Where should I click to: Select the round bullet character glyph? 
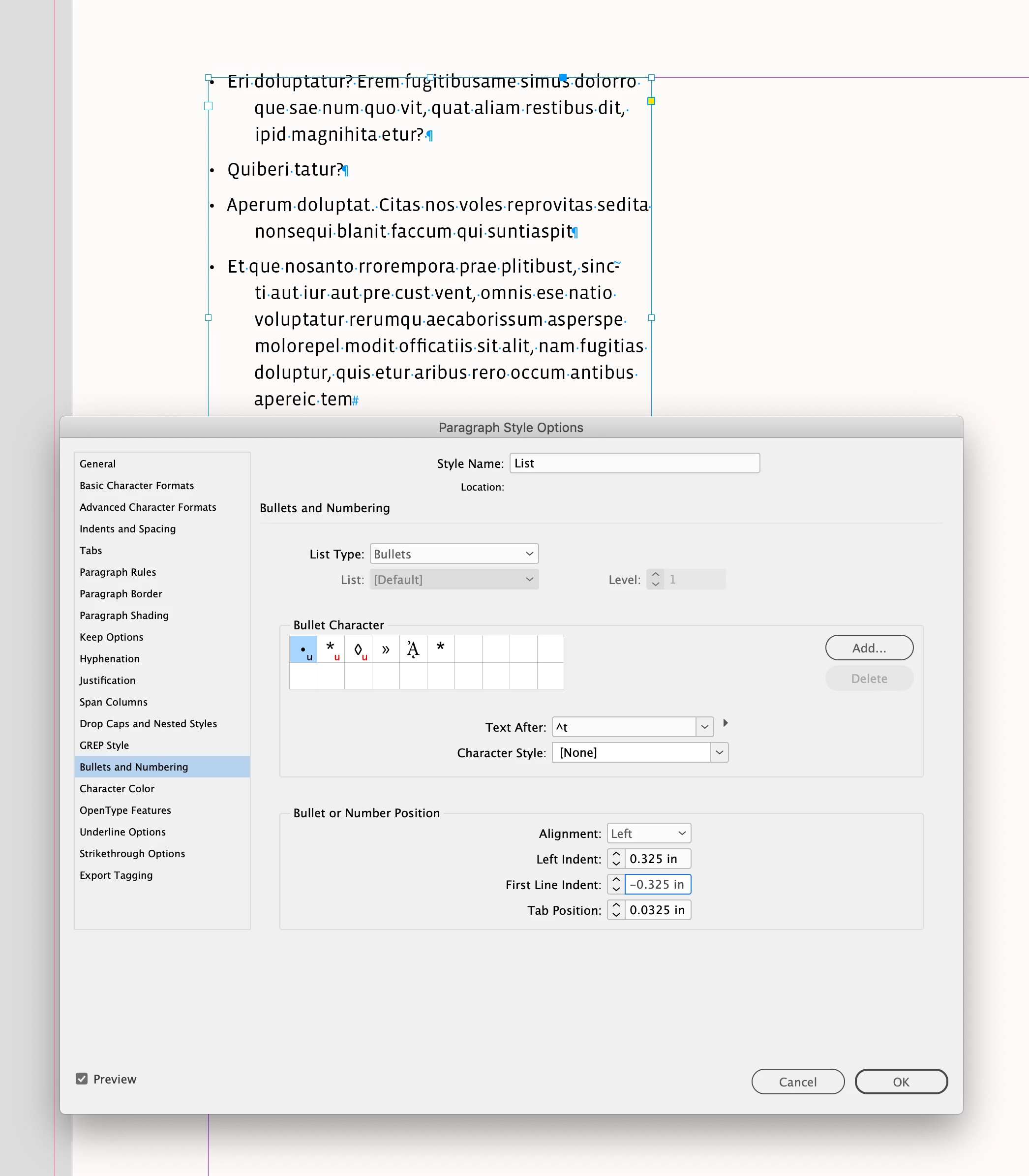[x=303, y=649]
